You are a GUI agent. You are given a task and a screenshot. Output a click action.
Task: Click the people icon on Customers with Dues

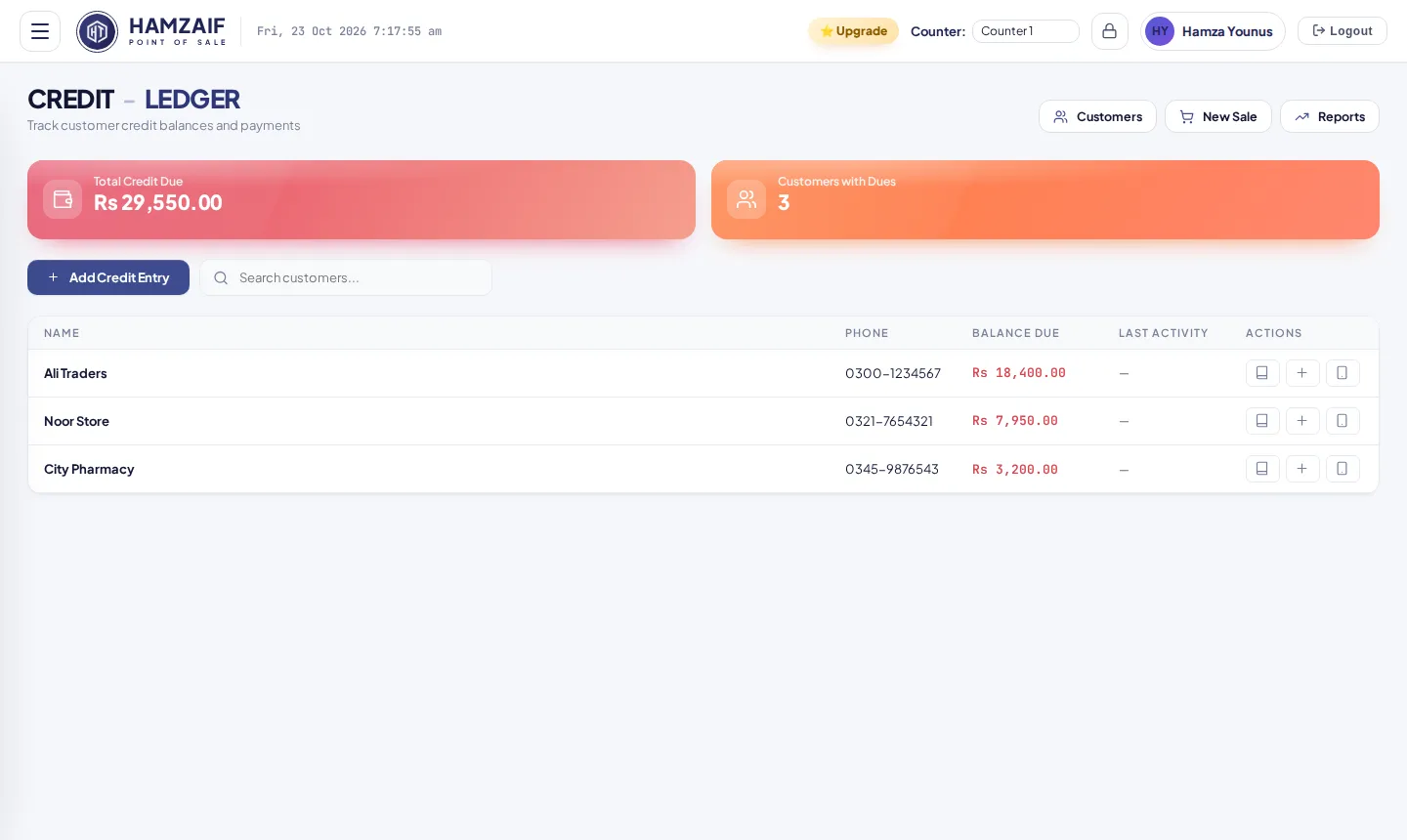click(x=746, y=199)
